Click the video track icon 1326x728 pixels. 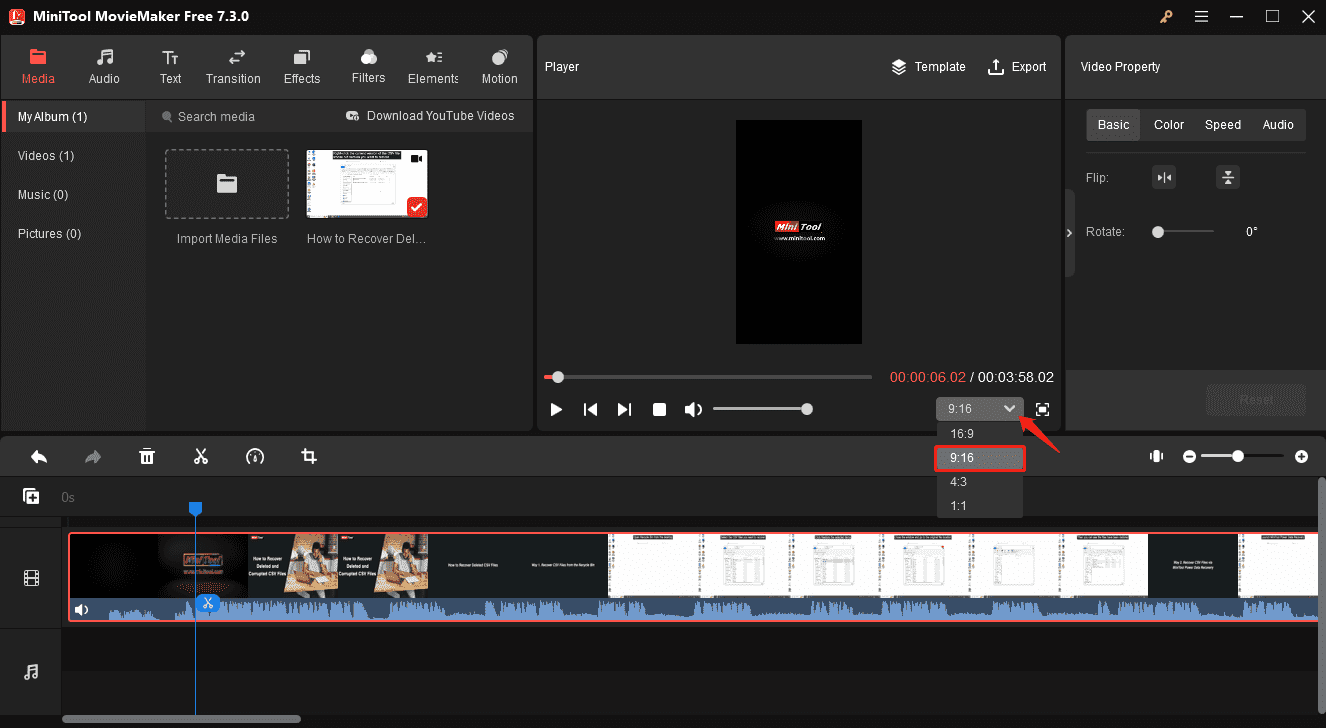[31, 578]
